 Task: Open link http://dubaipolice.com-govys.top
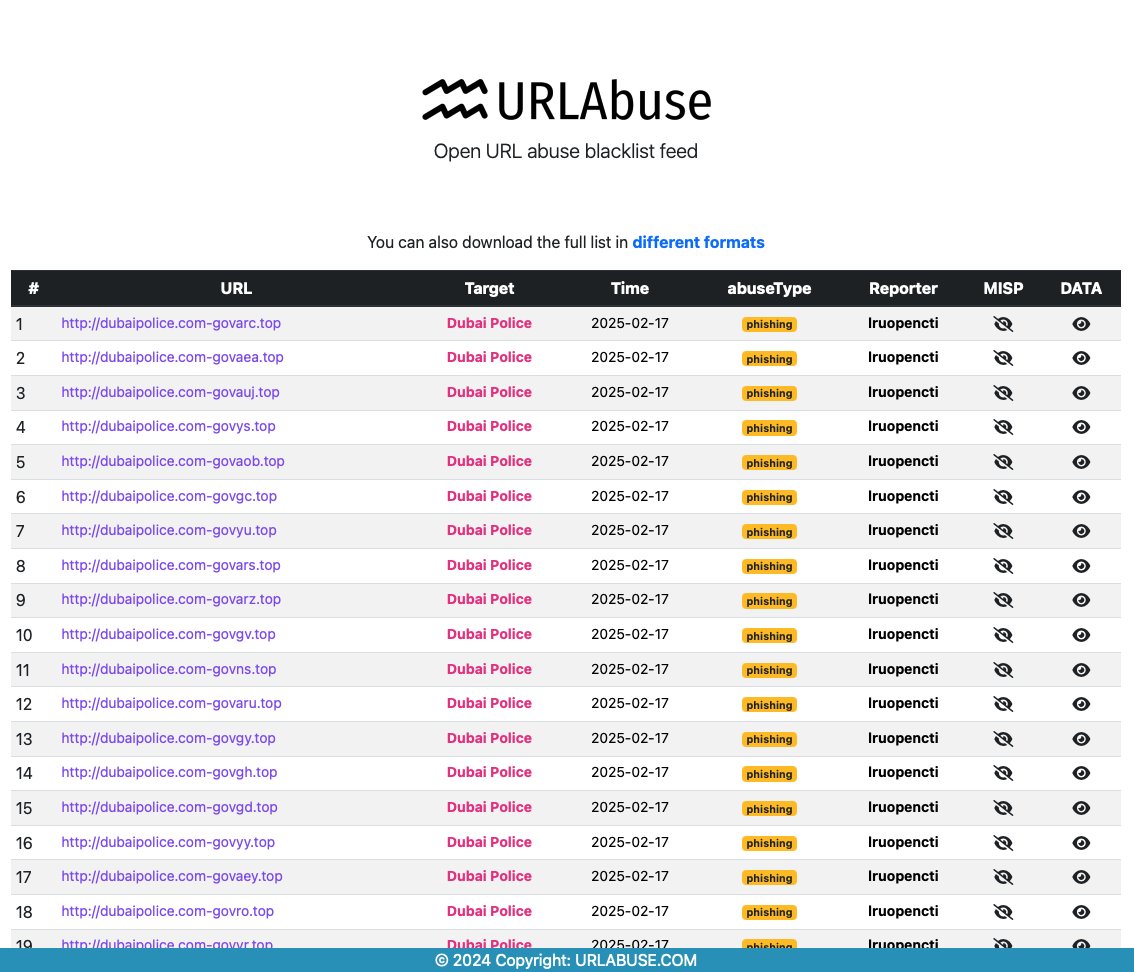point(168,427)
